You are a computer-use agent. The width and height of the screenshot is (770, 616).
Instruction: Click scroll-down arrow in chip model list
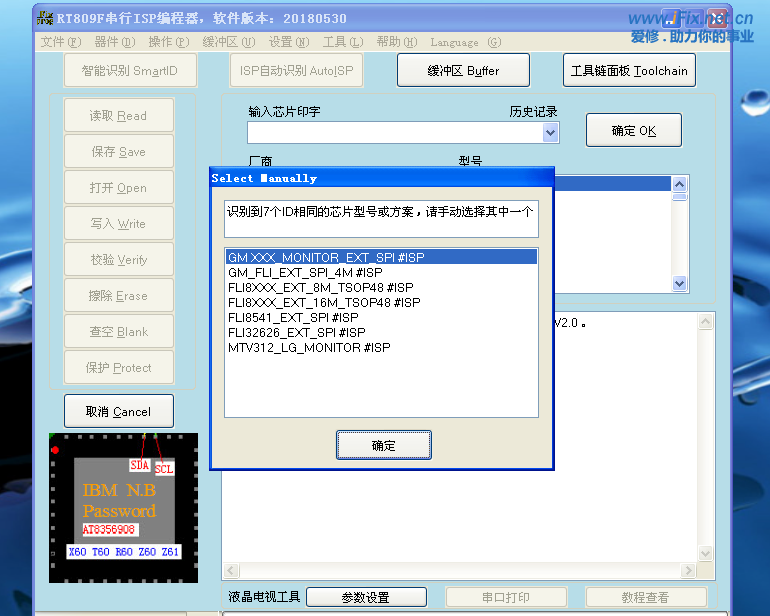coord(680,284)
